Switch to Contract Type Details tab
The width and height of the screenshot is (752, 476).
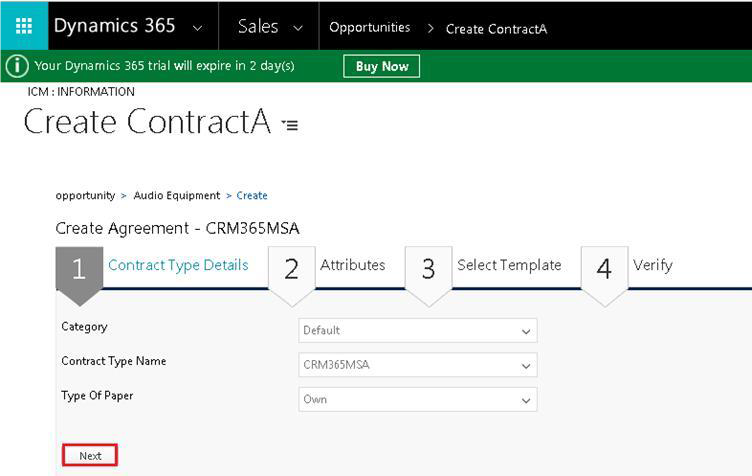tap(178, 265)
